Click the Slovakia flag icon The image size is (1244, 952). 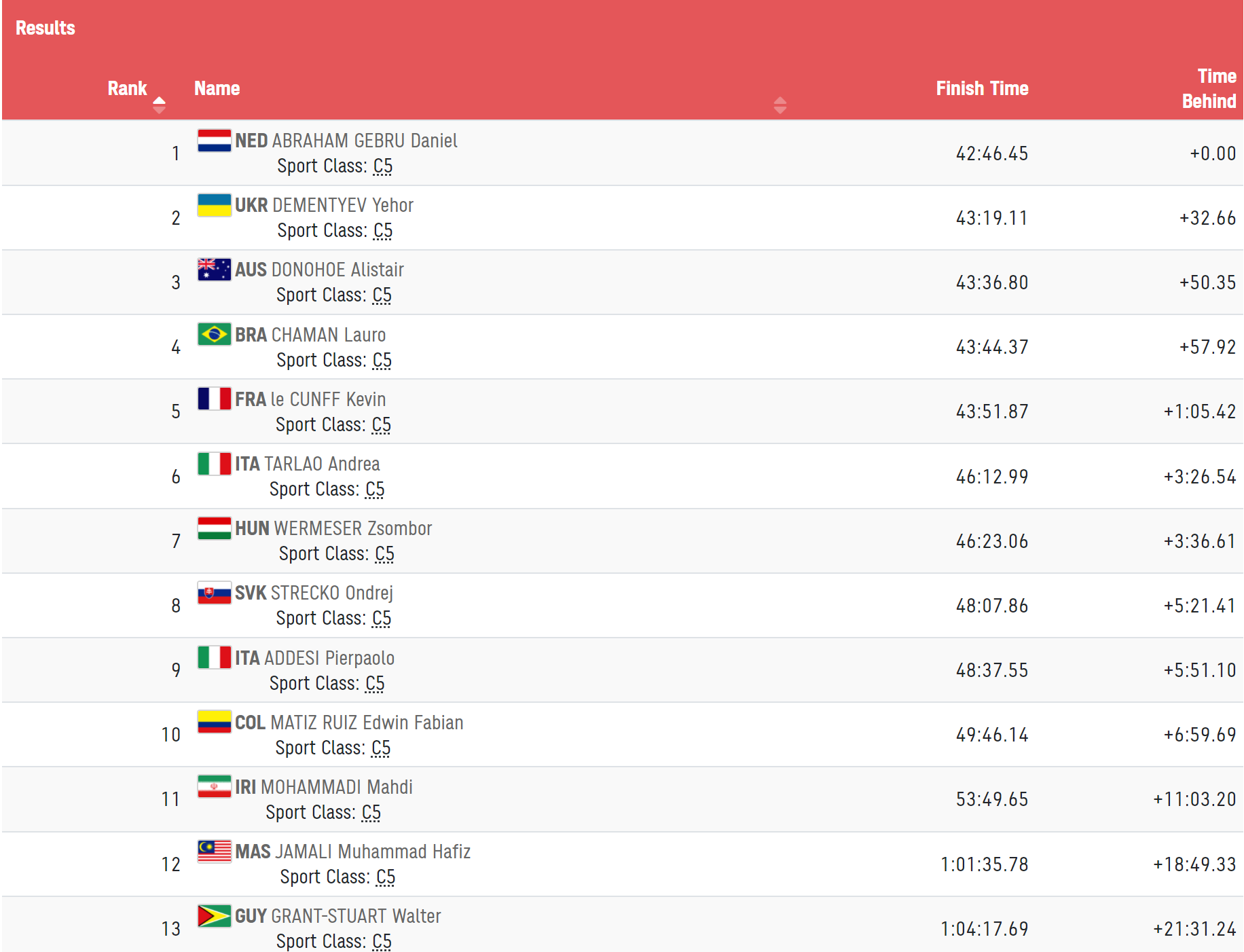pos(214,593)
